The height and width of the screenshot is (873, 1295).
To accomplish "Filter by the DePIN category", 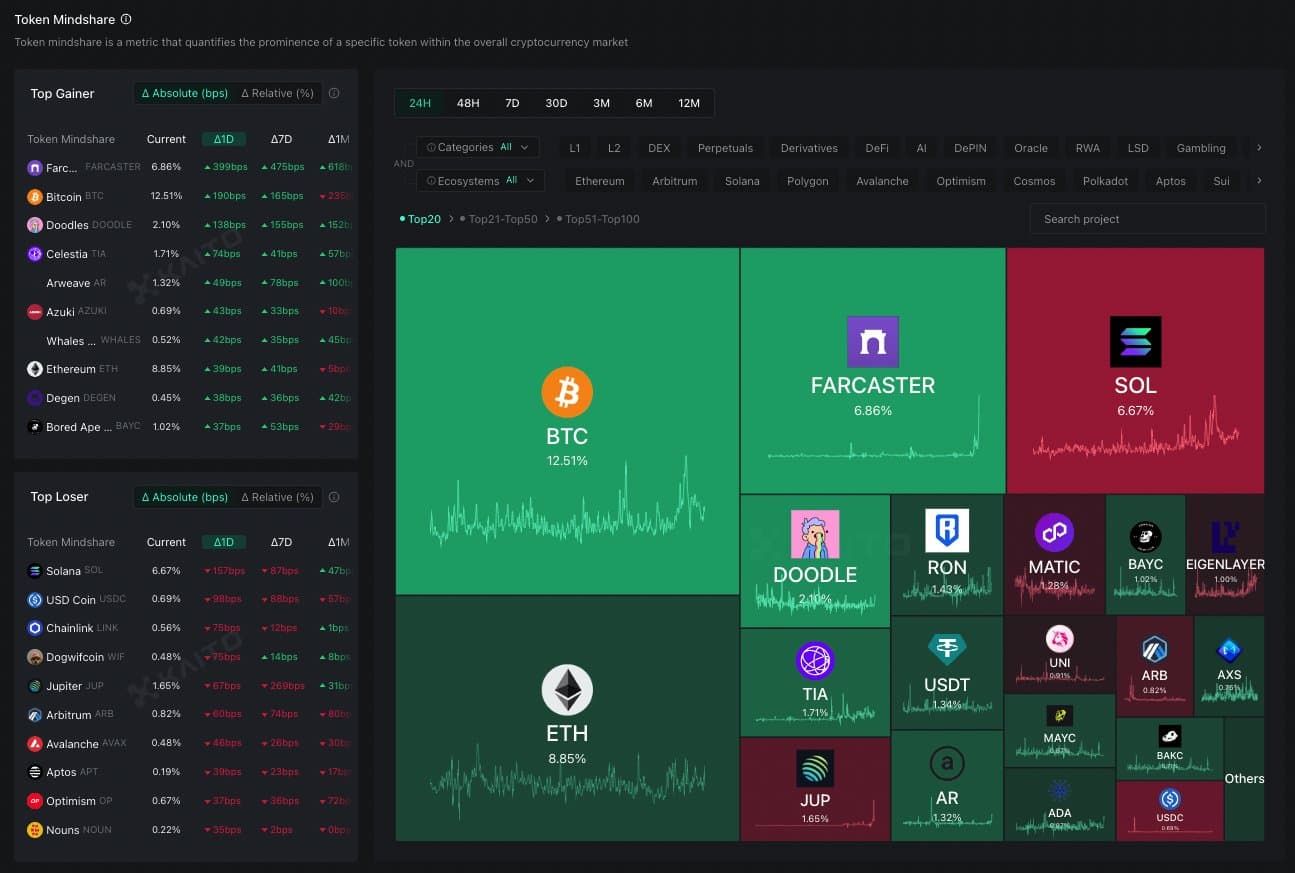I will coord(970,148).
